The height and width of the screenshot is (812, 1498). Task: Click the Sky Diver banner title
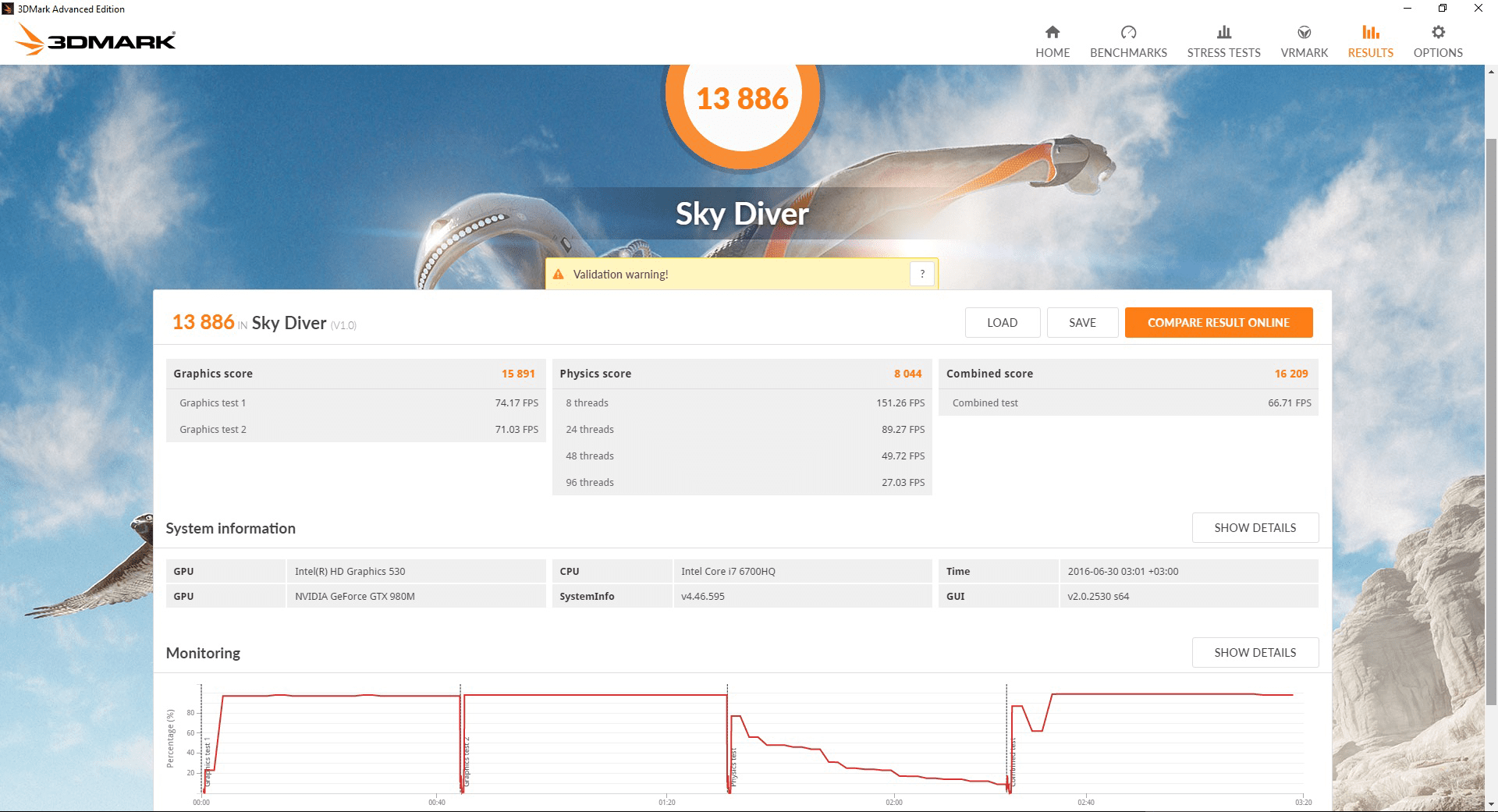tap(742, 214)
